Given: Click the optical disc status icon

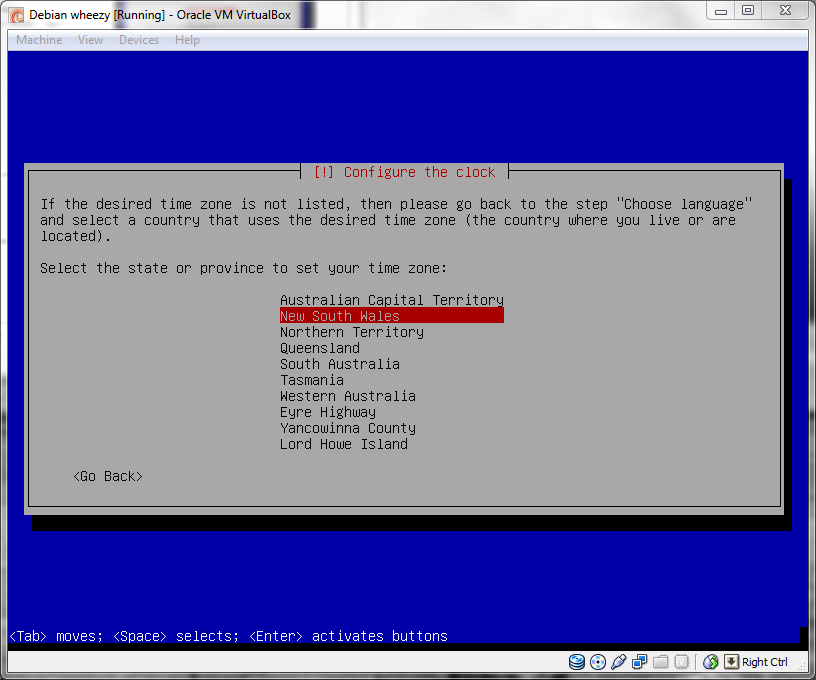Looking at the screenshot, I should (598, 662).
